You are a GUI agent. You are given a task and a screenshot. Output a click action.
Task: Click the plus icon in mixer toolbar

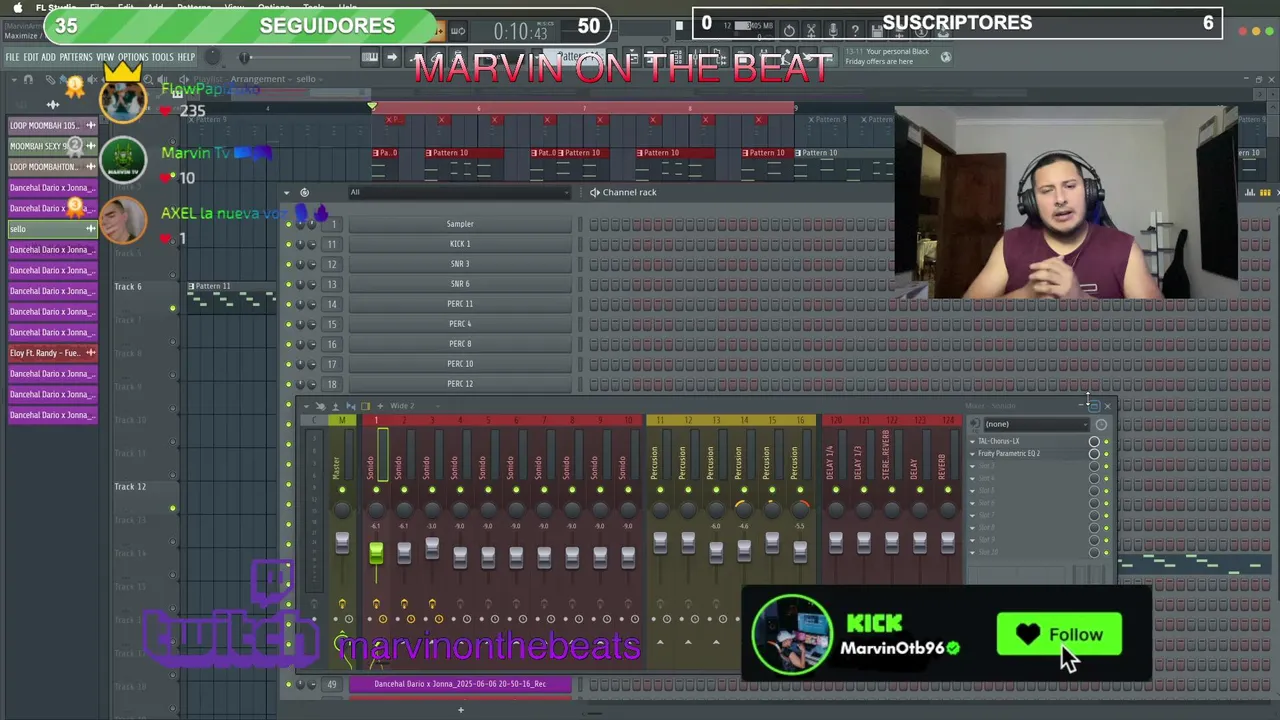pos(379,406)
